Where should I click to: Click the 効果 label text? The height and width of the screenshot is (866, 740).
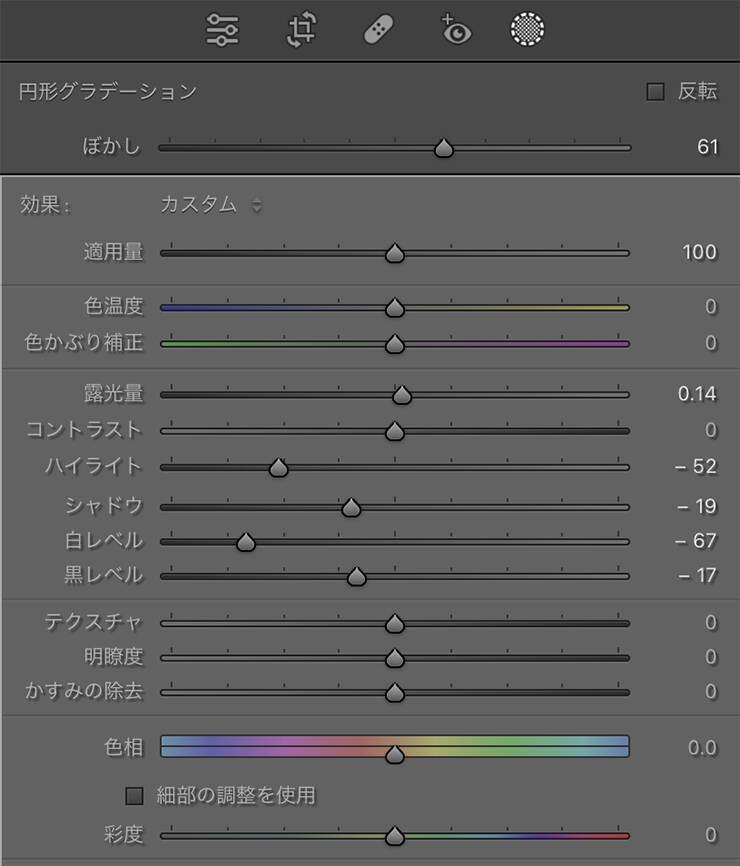(x=45, y=205)
